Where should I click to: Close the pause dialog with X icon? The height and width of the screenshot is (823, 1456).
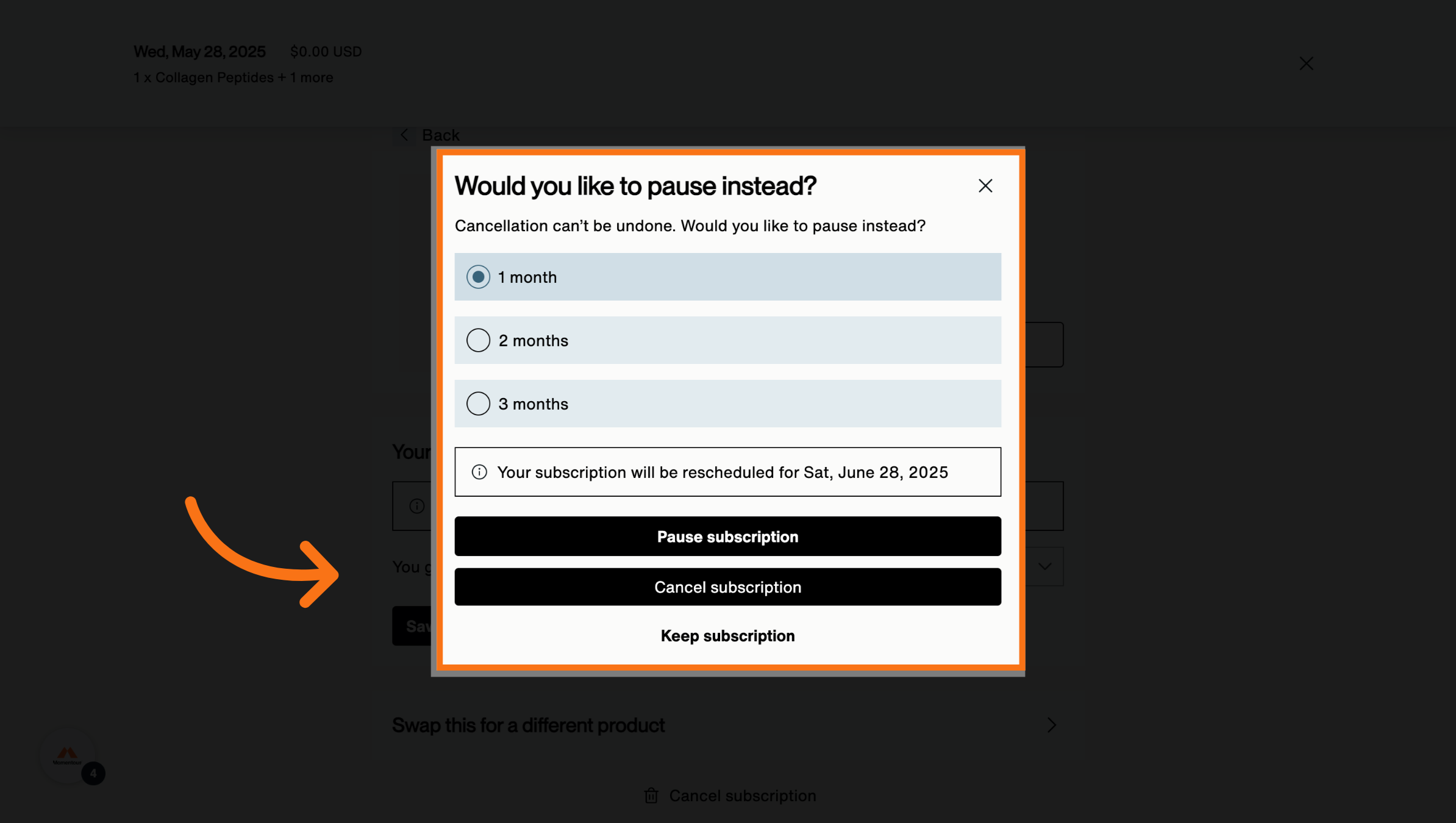[985, 186]
